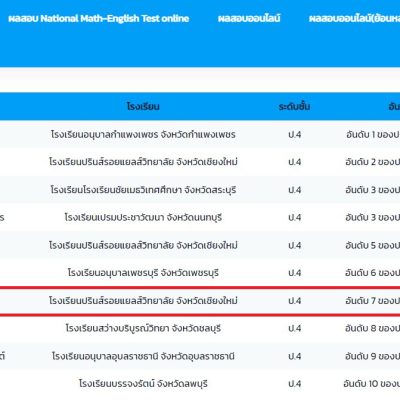Select row โรงเรียนโรงเรียนชัยเมธวิเทศศึกษา จังหวัดสระบุรี
400x400 pixels.
(x=200, y=190)
